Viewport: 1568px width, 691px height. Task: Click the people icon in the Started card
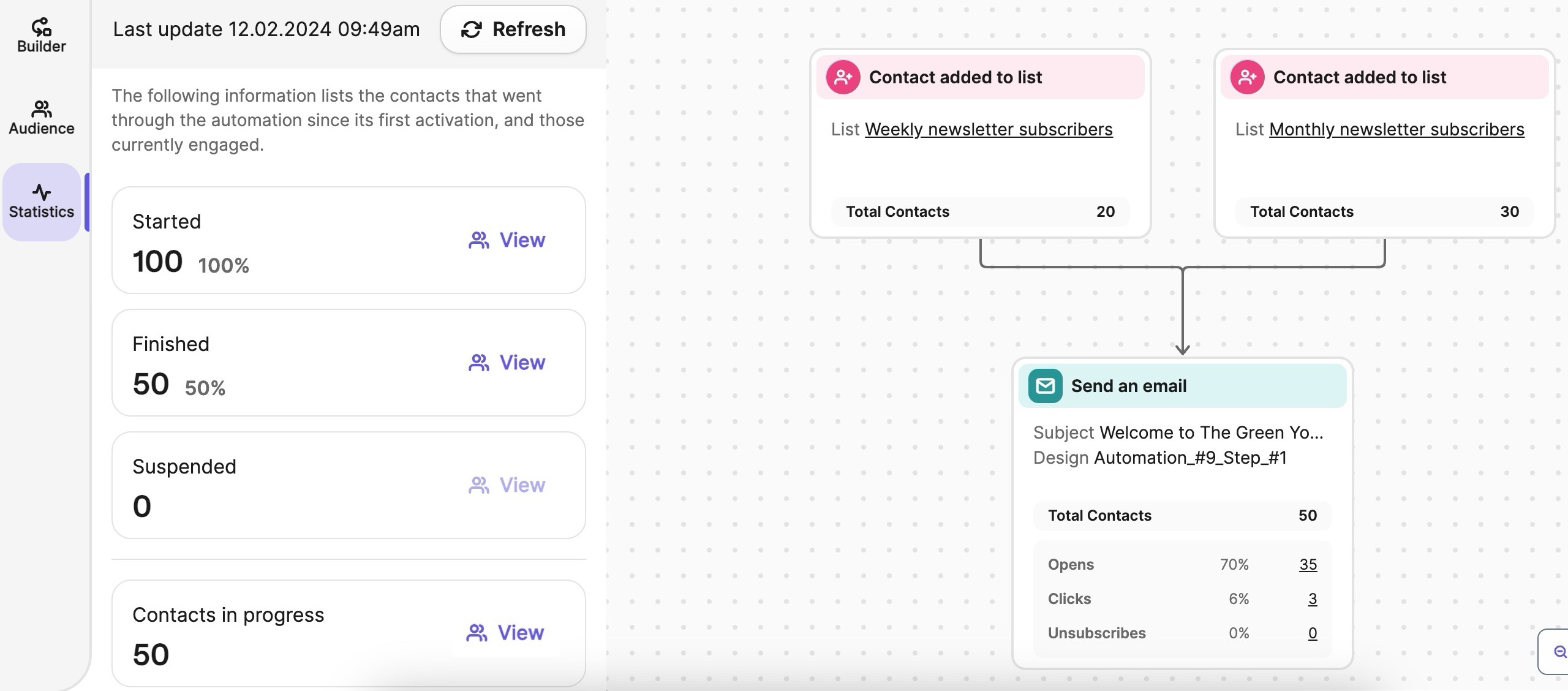[x=478, y=240]
